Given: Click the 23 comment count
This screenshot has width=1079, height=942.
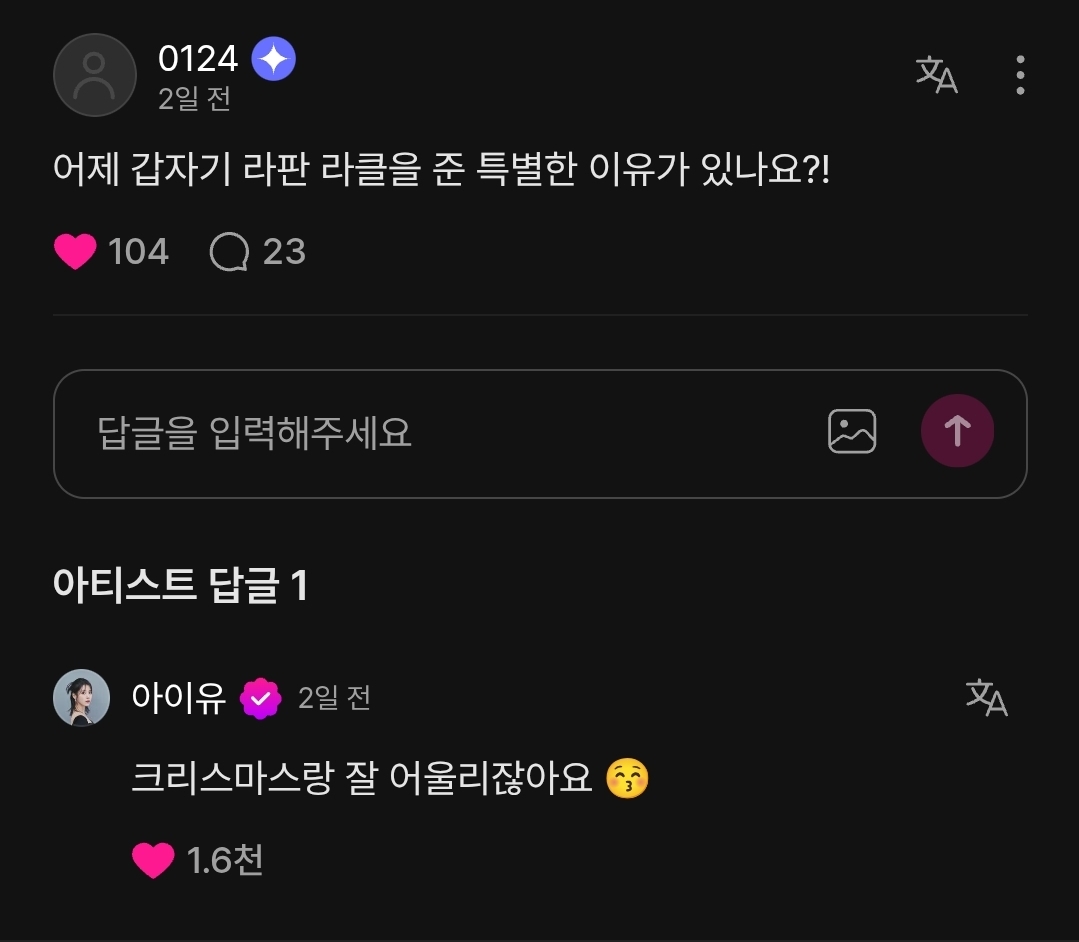Looking at the screenshot, I should click(284, 252).
